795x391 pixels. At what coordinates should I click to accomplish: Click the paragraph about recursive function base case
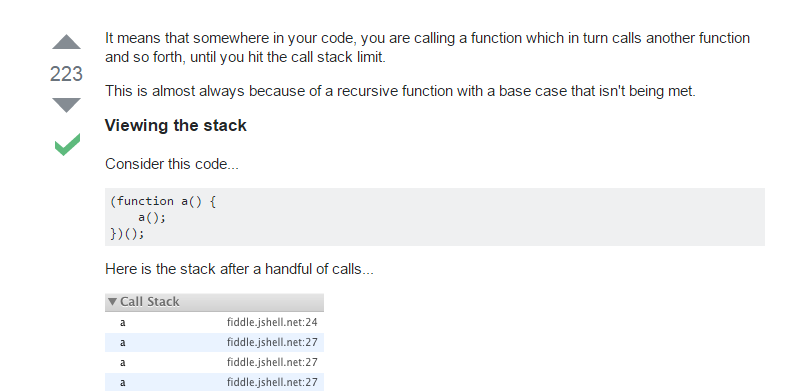point(400,91)
